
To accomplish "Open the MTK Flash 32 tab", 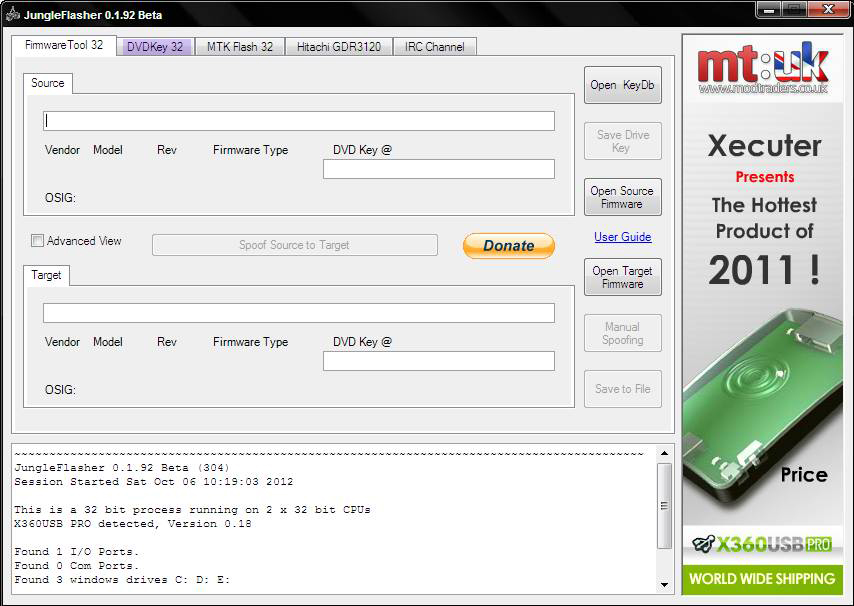I will tap(240, 47).
